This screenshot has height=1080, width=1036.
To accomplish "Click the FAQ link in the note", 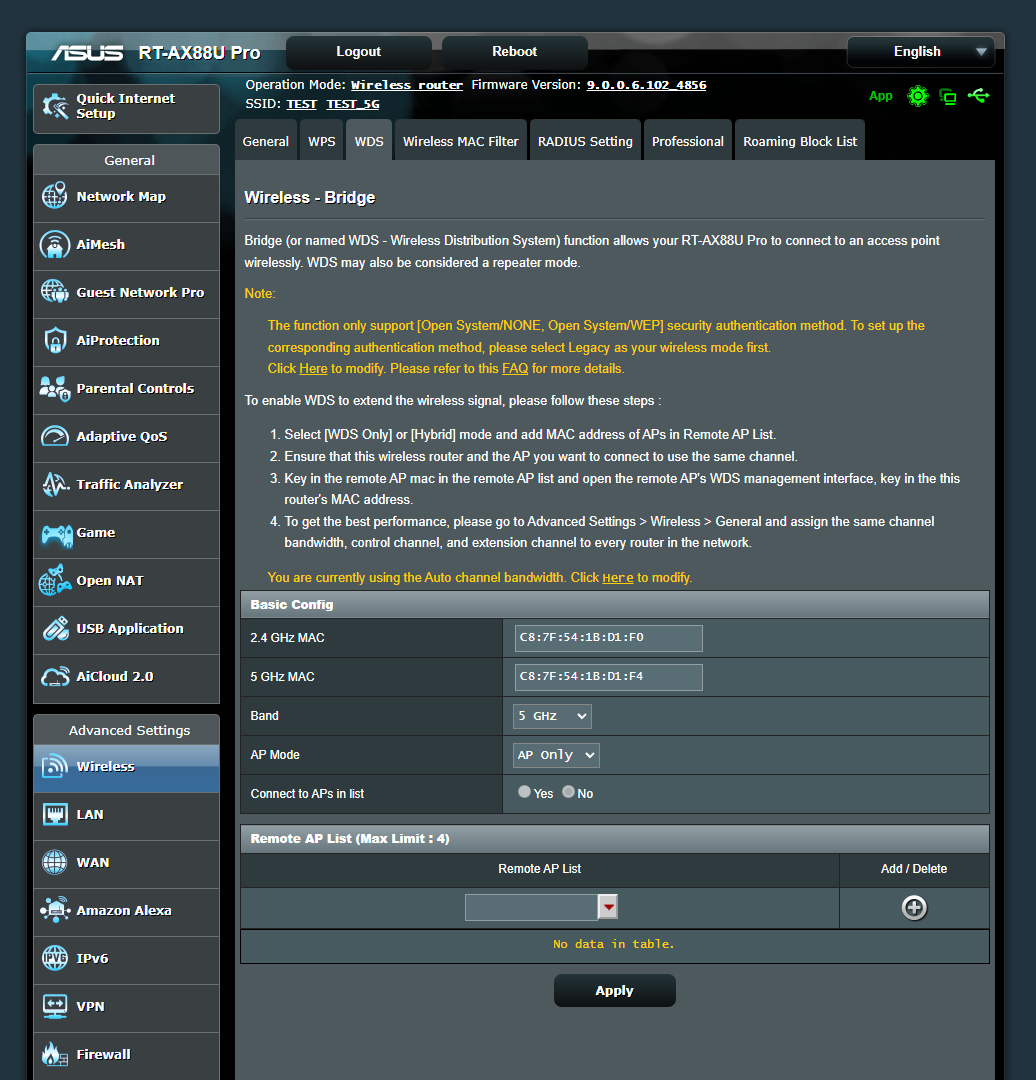I will click(515, 368).
